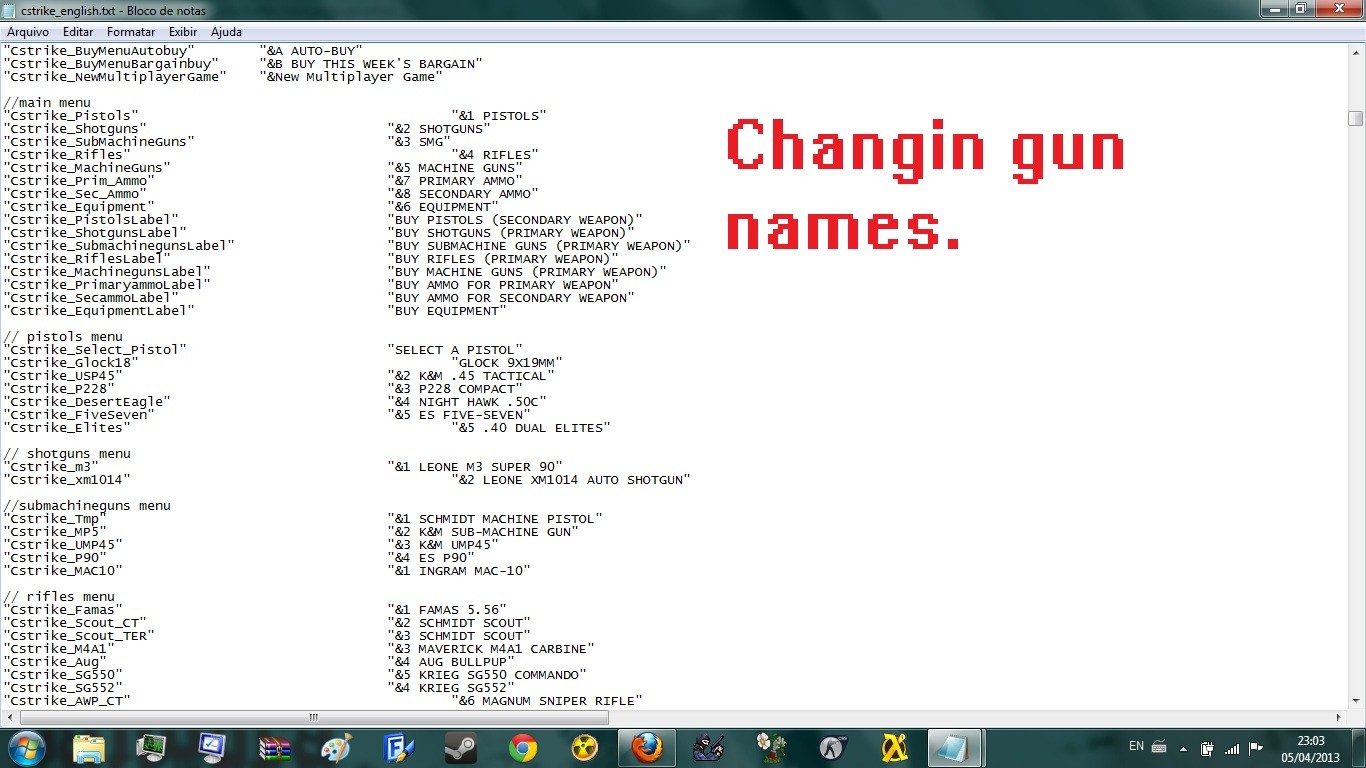Click "&2 LEONE XM1014 AUTO SHOTGUN" value
Image resolution: width=1366 pixels, height=768 pixels.
570,479
